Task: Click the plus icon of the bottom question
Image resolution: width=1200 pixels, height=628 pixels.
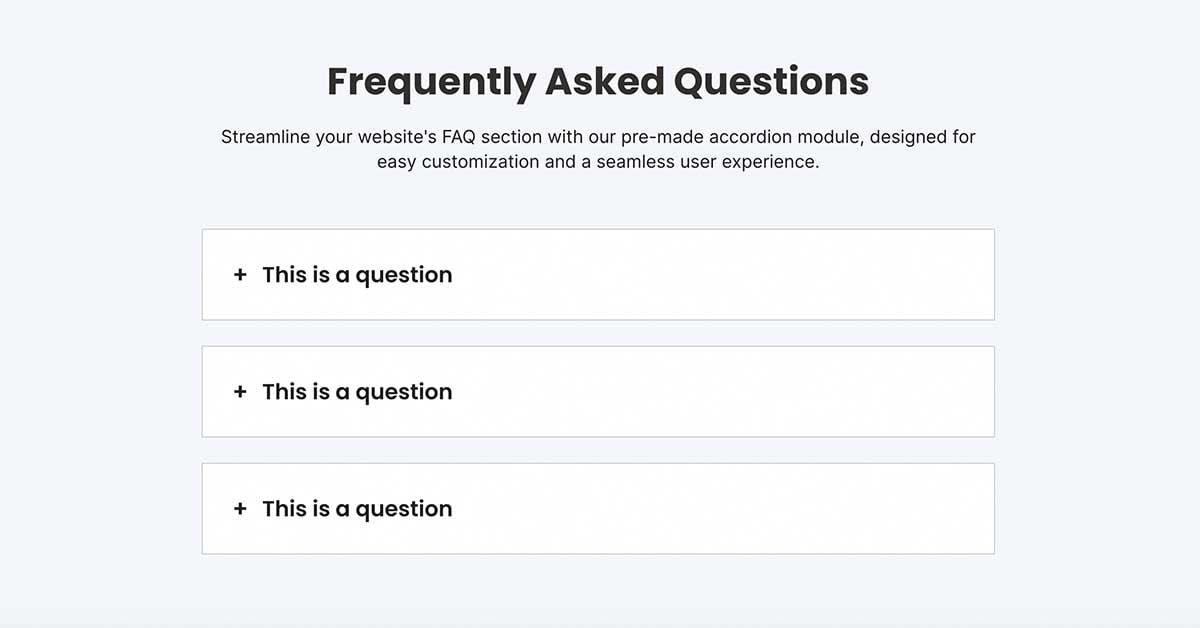Action: point(240,509)
